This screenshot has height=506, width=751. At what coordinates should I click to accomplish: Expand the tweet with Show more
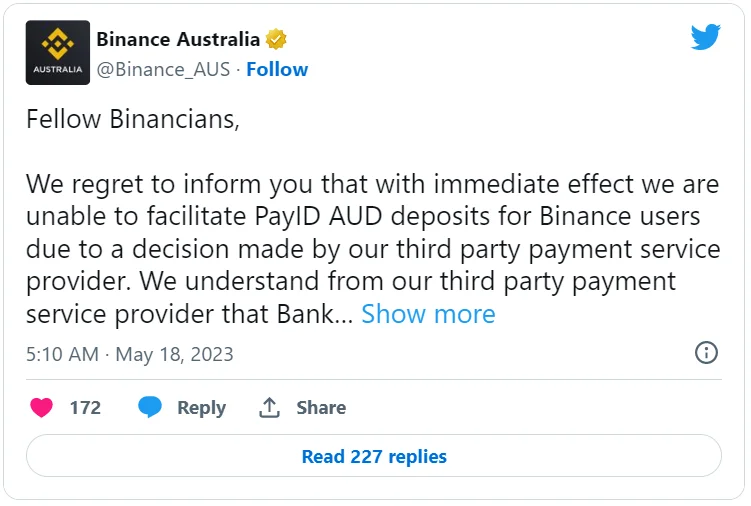click(x=428, y=314)
